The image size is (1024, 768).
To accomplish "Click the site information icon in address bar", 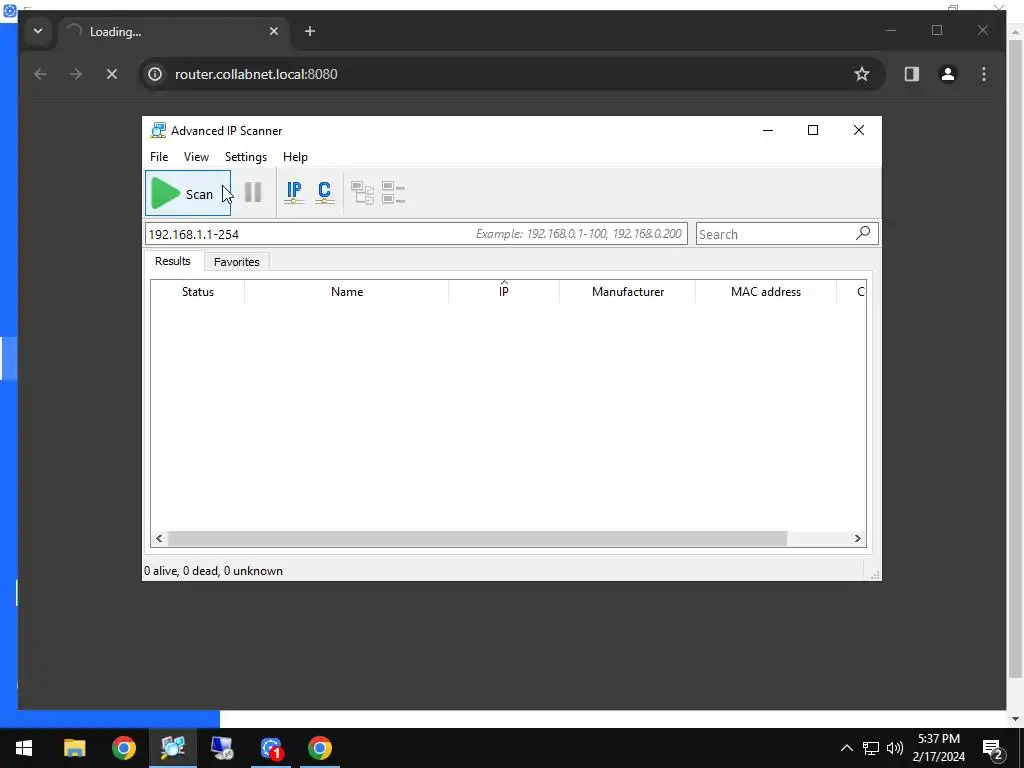I will tap(155, 74).
